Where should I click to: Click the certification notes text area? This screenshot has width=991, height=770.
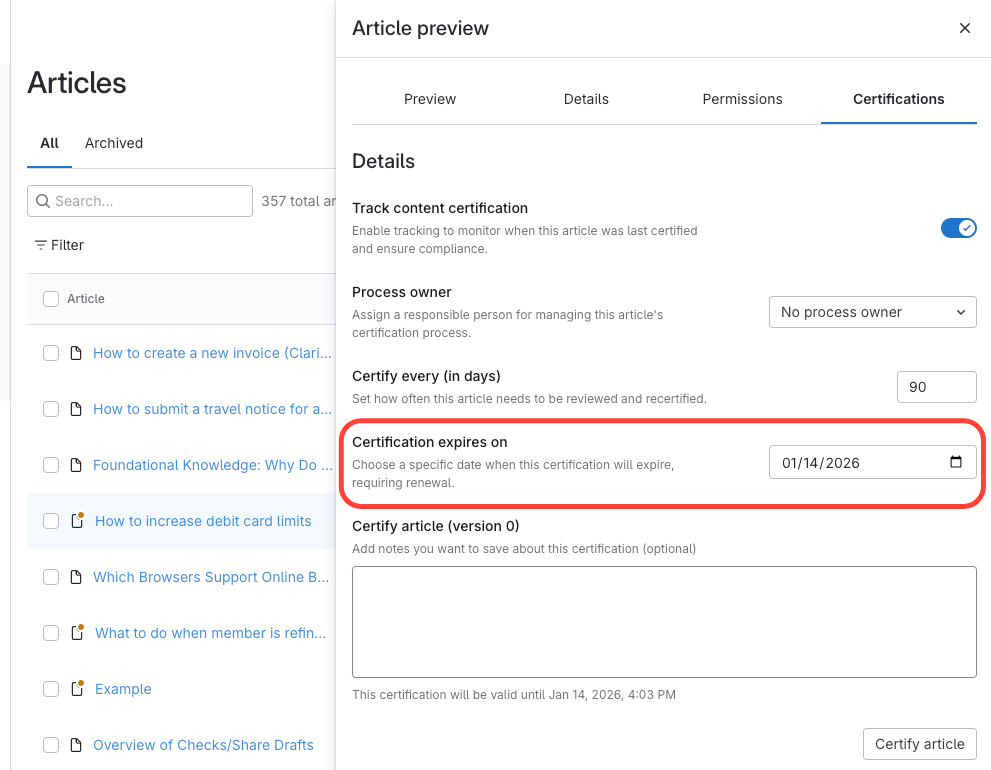coord(664,622)
